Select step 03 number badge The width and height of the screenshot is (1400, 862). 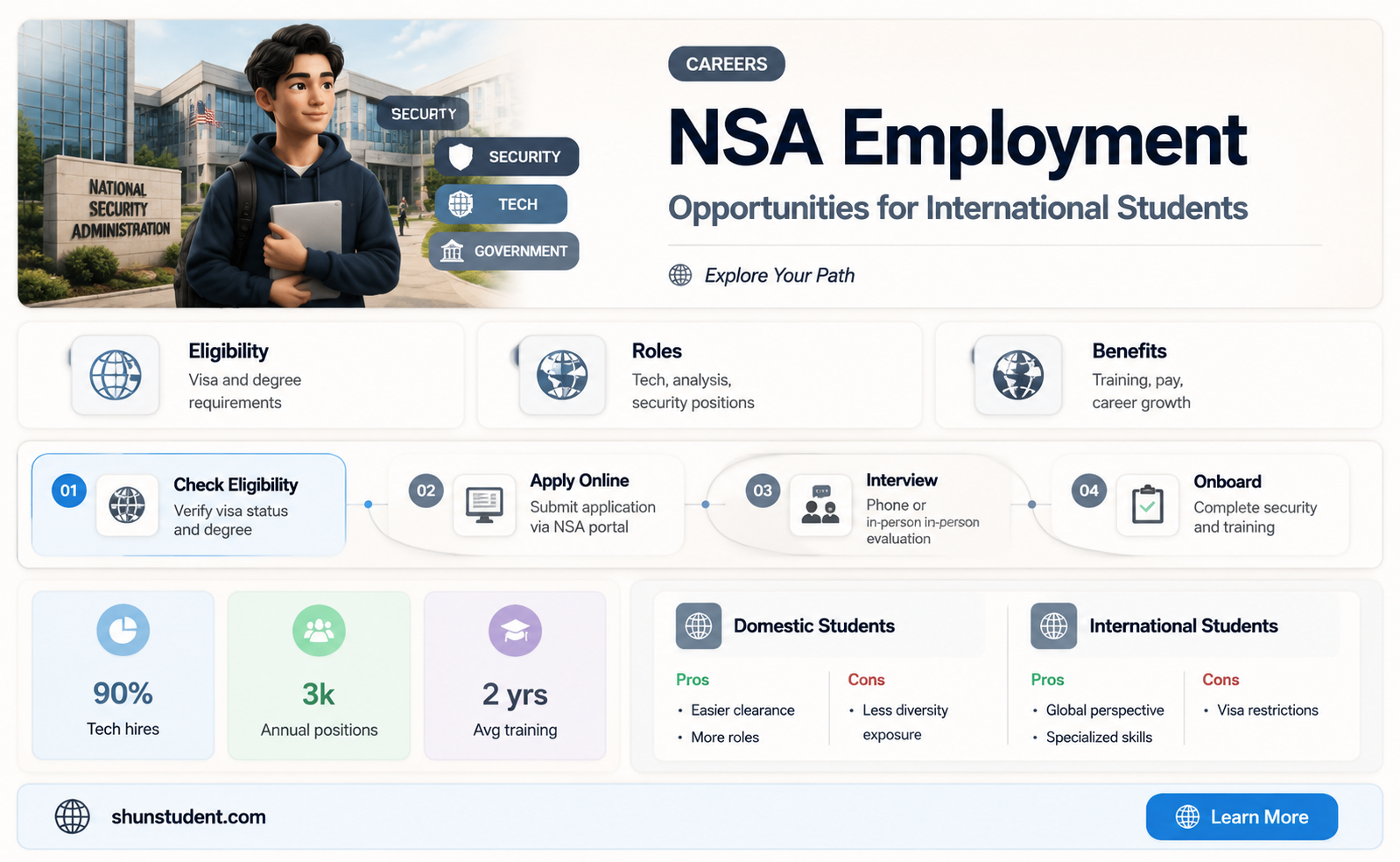[x=763, y=491]
